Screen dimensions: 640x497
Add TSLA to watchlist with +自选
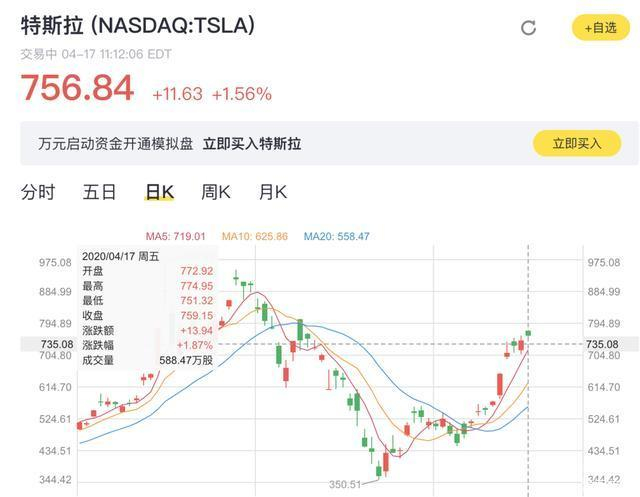coord(600,28)
